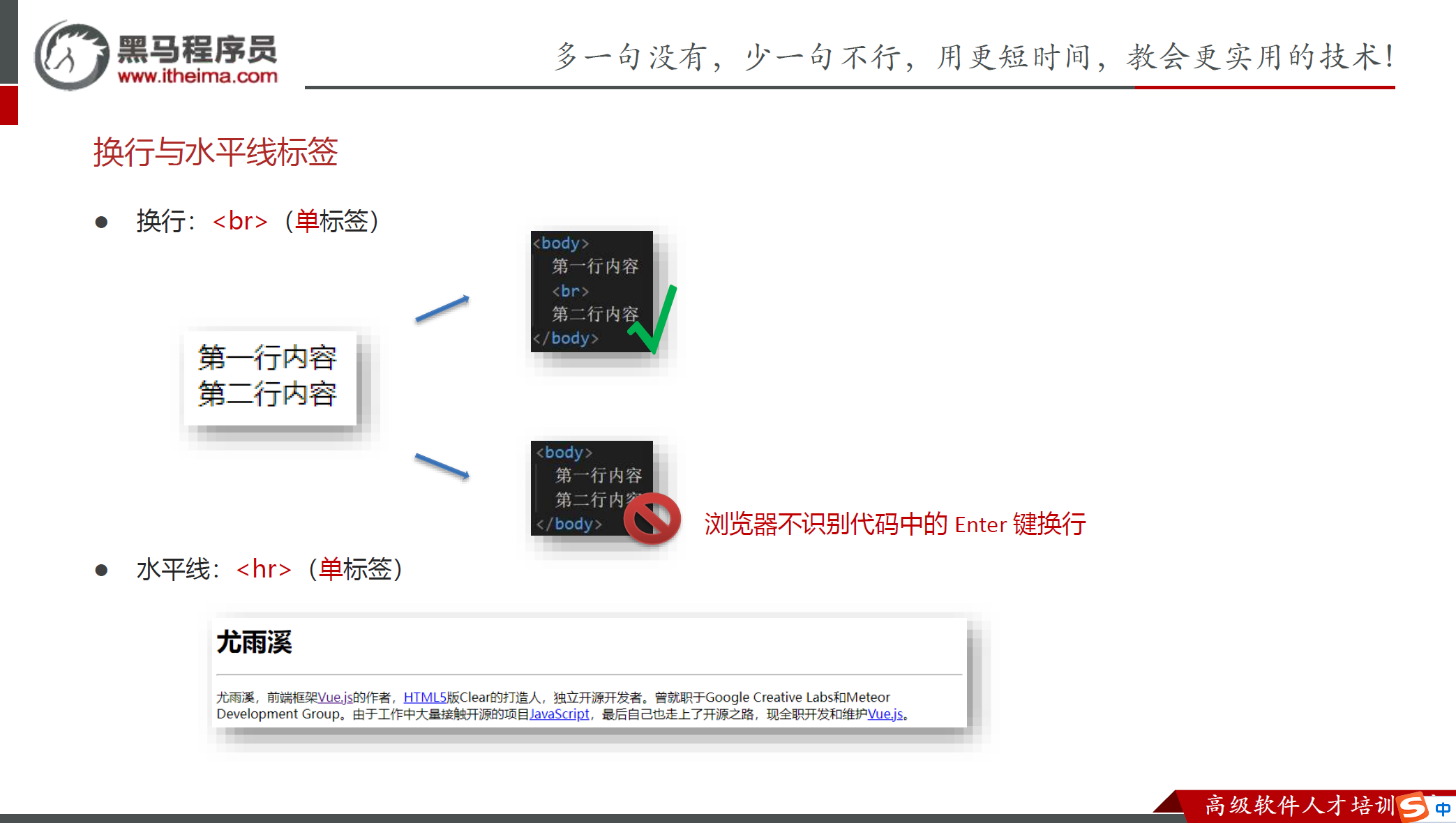
Task: Click the slide title 换行与水平线标签
Action: pos(216,152)
